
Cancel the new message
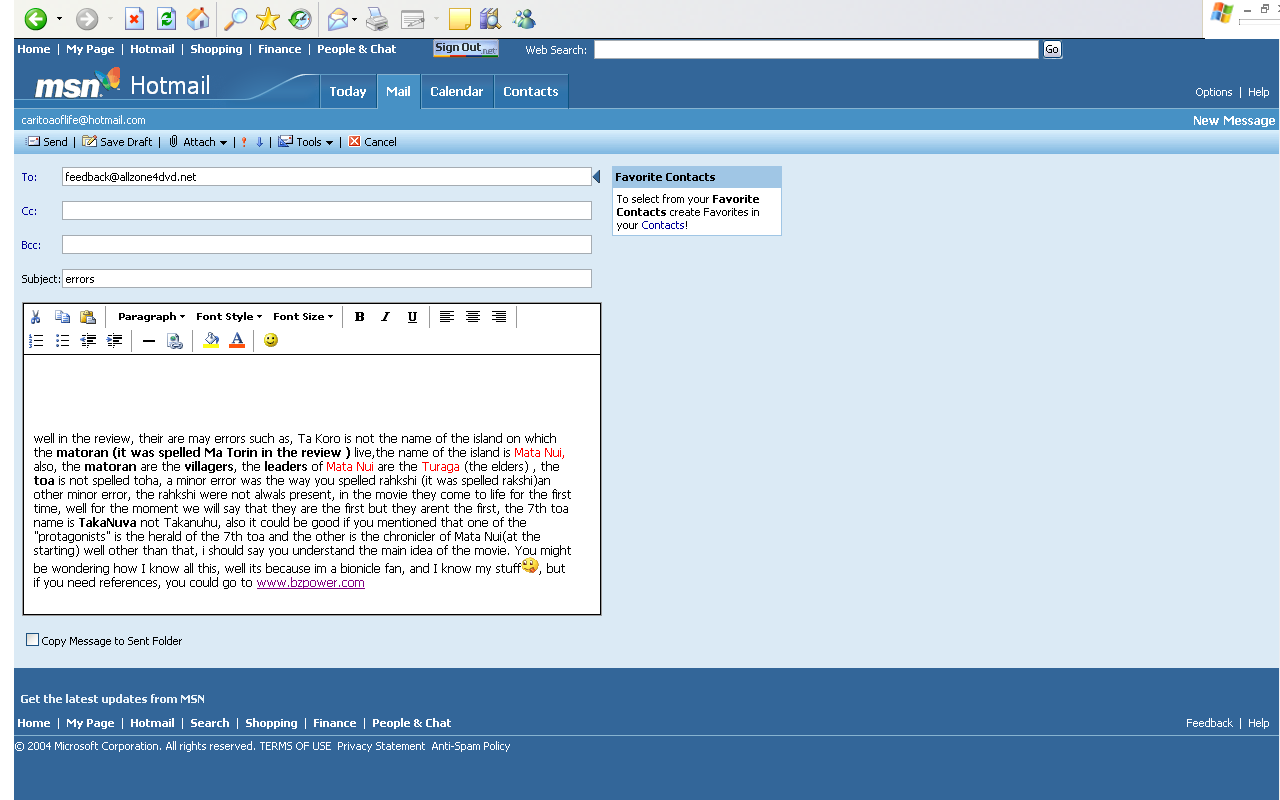pyautogui.click(x=372, y=142)
